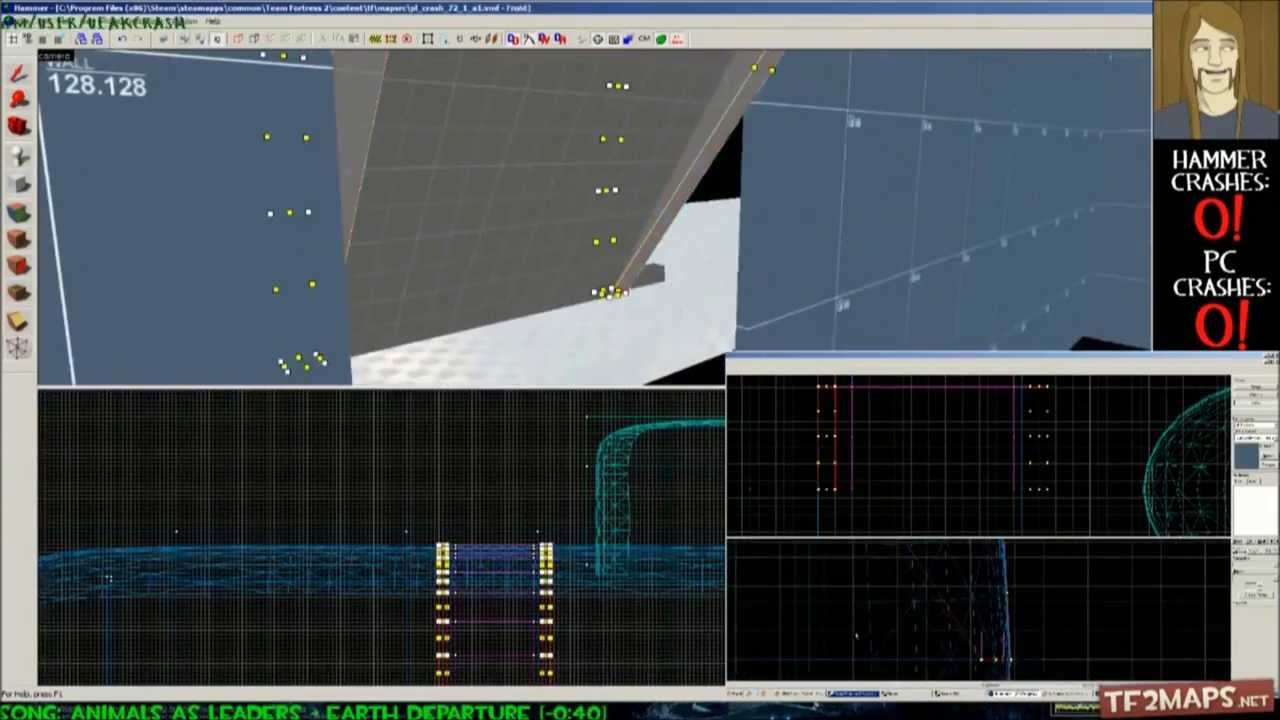
Task: Click the larger grid size icon
Action: (58, 39)
